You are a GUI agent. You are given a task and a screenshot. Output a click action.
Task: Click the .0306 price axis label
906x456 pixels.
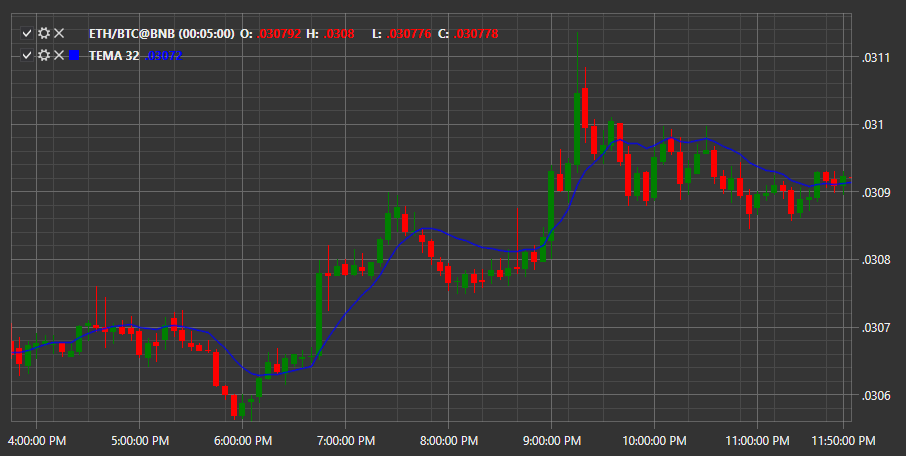click(875, 396)
